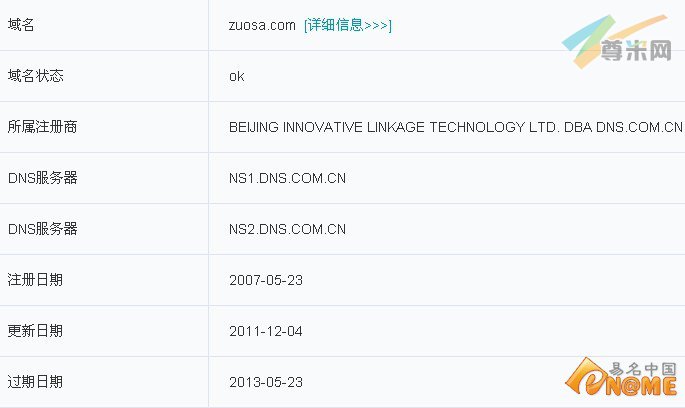Click the DBA DNS.COM.CN text in registrar row
The image size is (685, 408).
click(x=623, y=127)
